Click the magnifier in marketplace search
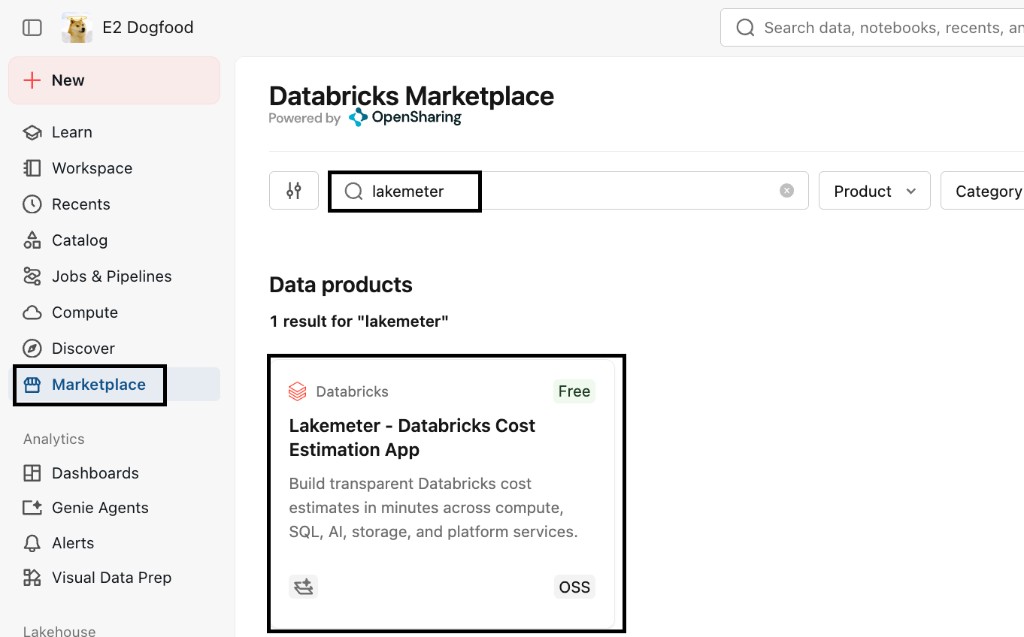Image resolution: width=1024 pixels, height=637 pixels. 353,191
